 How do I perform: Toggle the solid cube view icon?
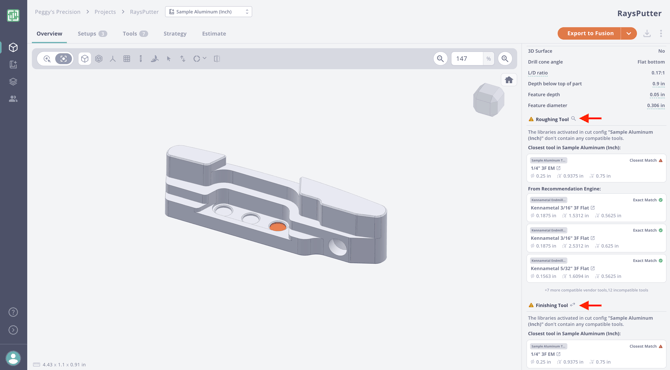point(85,59)
